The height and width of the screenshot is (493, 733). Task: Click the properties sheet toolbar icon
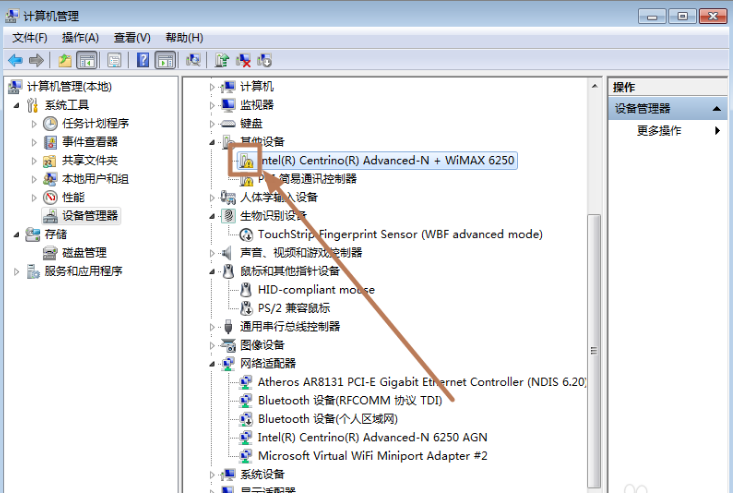click(115, 60)
